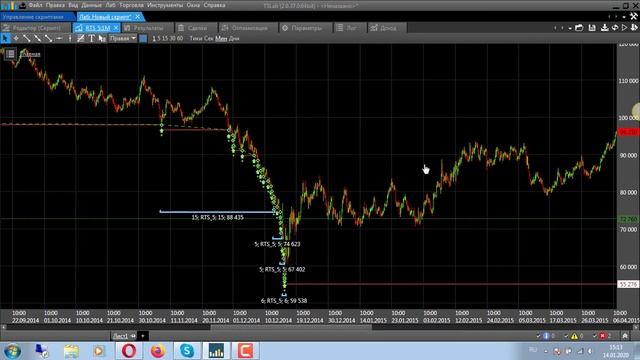Click the cursor-with-list tool icon

pos(102,38)
